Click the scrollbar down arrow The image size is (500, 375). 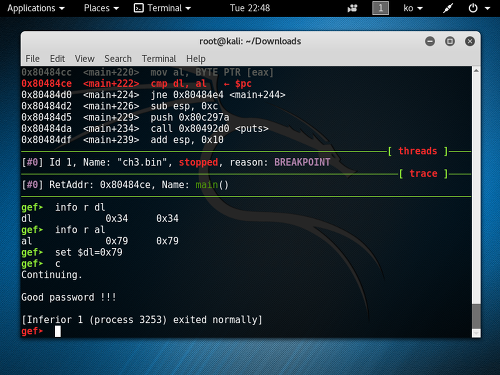[476, 333]
